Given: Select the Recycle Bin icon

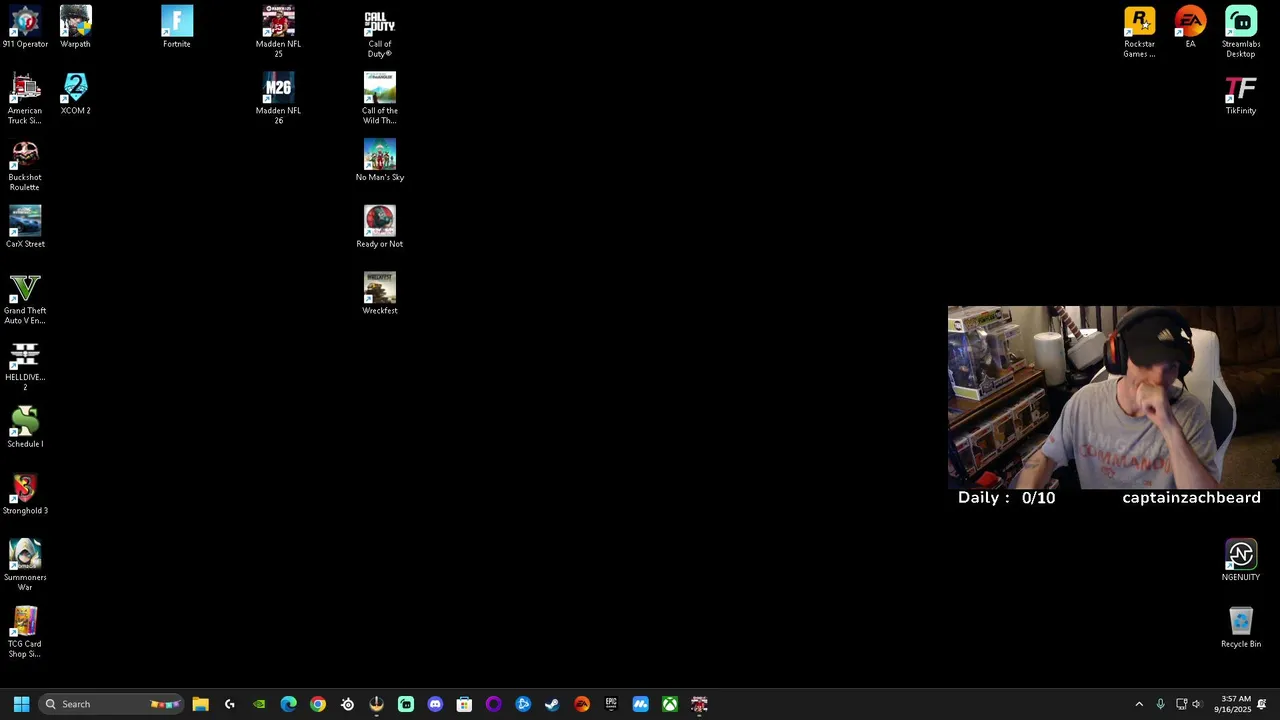Looking at the screenshot, I should pyautogui.click(x=1241, y=627).
